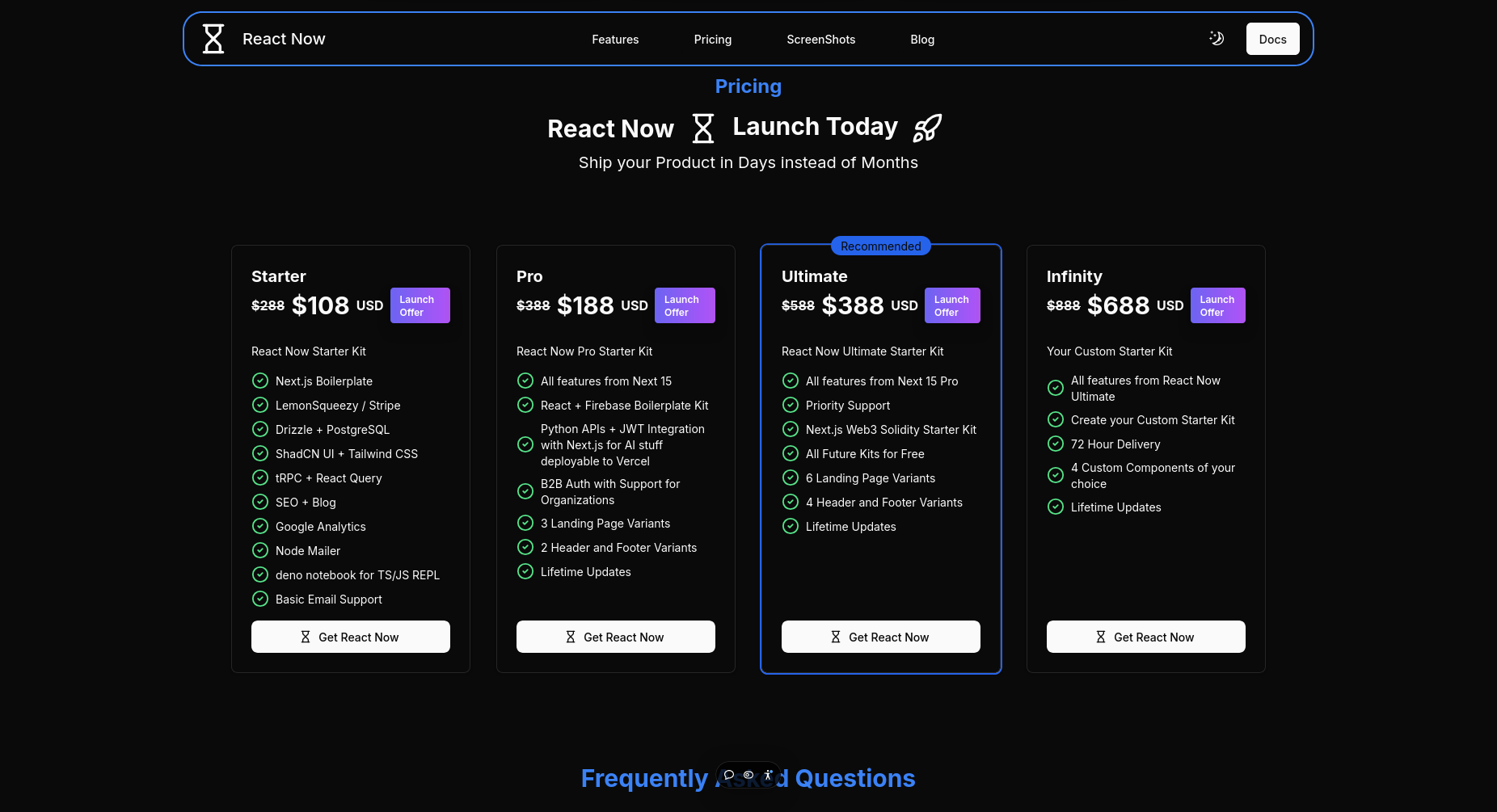This screenshot has height=812, width=1497.
Task: Open the Features nav item
Action: click(x=615, y=40)
